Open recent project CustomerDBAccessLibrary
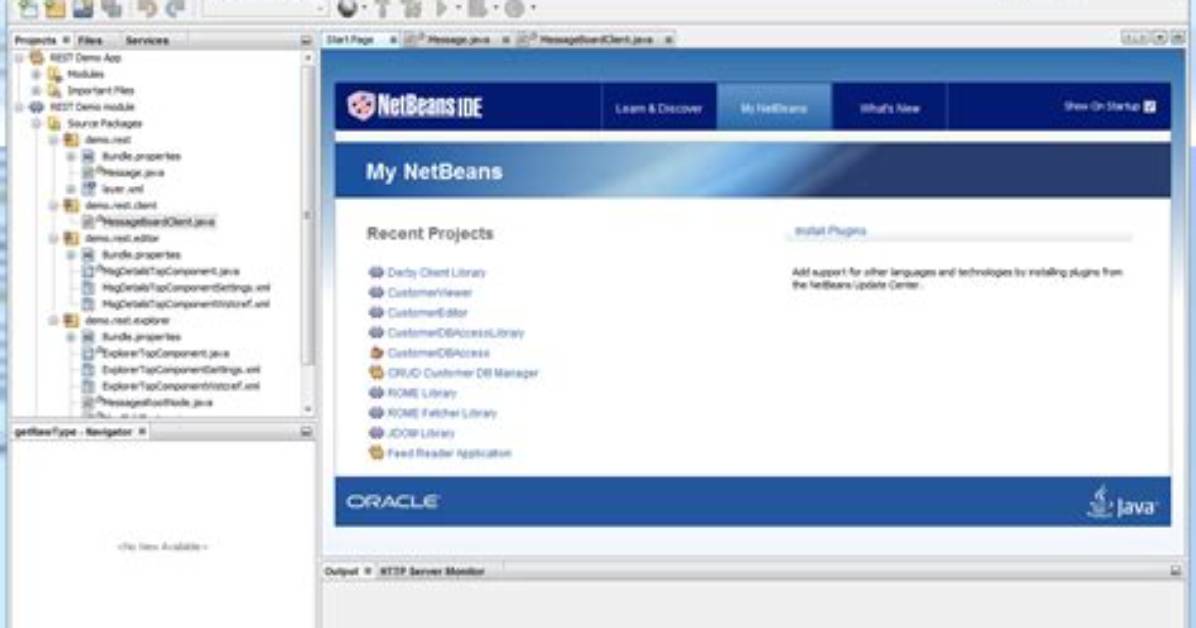This screenshot has width=1196, height=628. click(x=455, y=333)
